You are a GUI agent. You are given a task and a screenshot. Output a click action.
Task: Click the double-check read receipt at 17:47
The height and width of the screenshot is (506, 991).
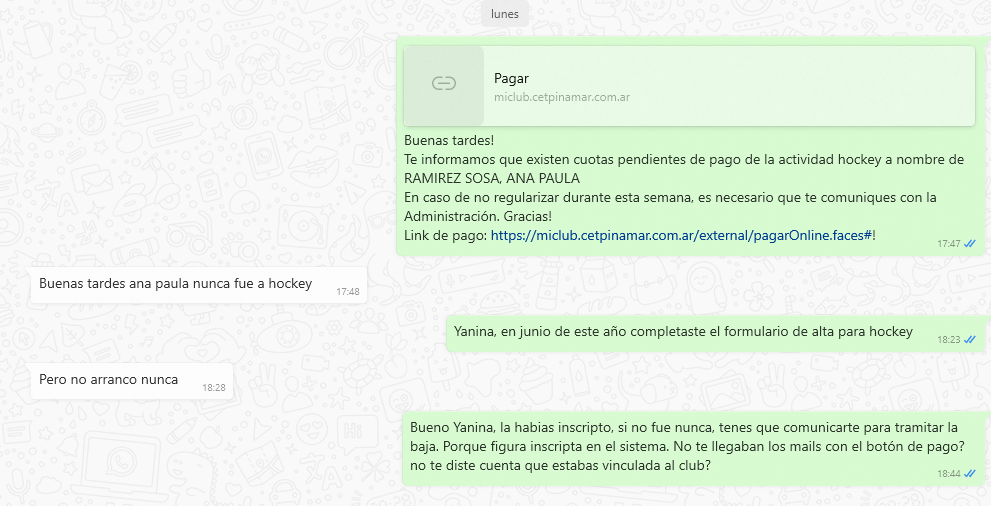tap(970, 243)
